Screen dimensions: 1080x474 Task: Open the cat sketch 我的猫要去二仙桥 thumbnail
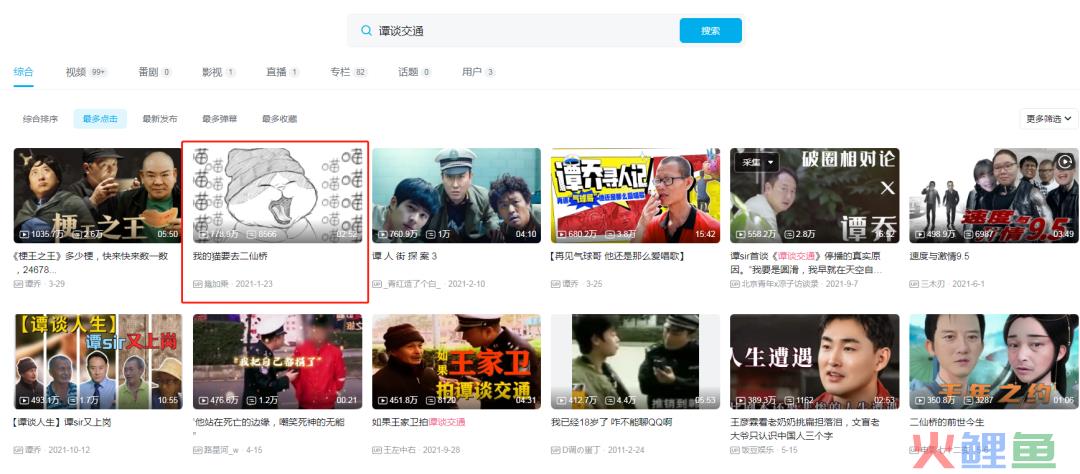pyautogui.click(x=277, y=196)
